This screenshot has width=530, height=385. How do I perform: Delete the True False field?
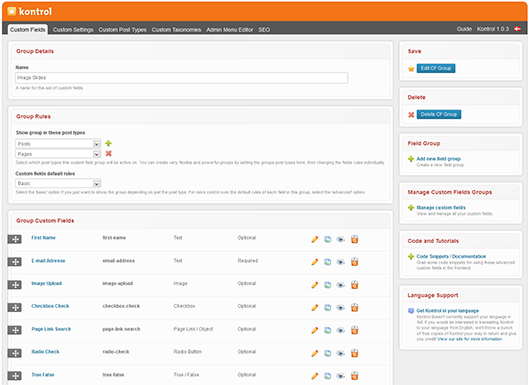click(x=354, y=376)
